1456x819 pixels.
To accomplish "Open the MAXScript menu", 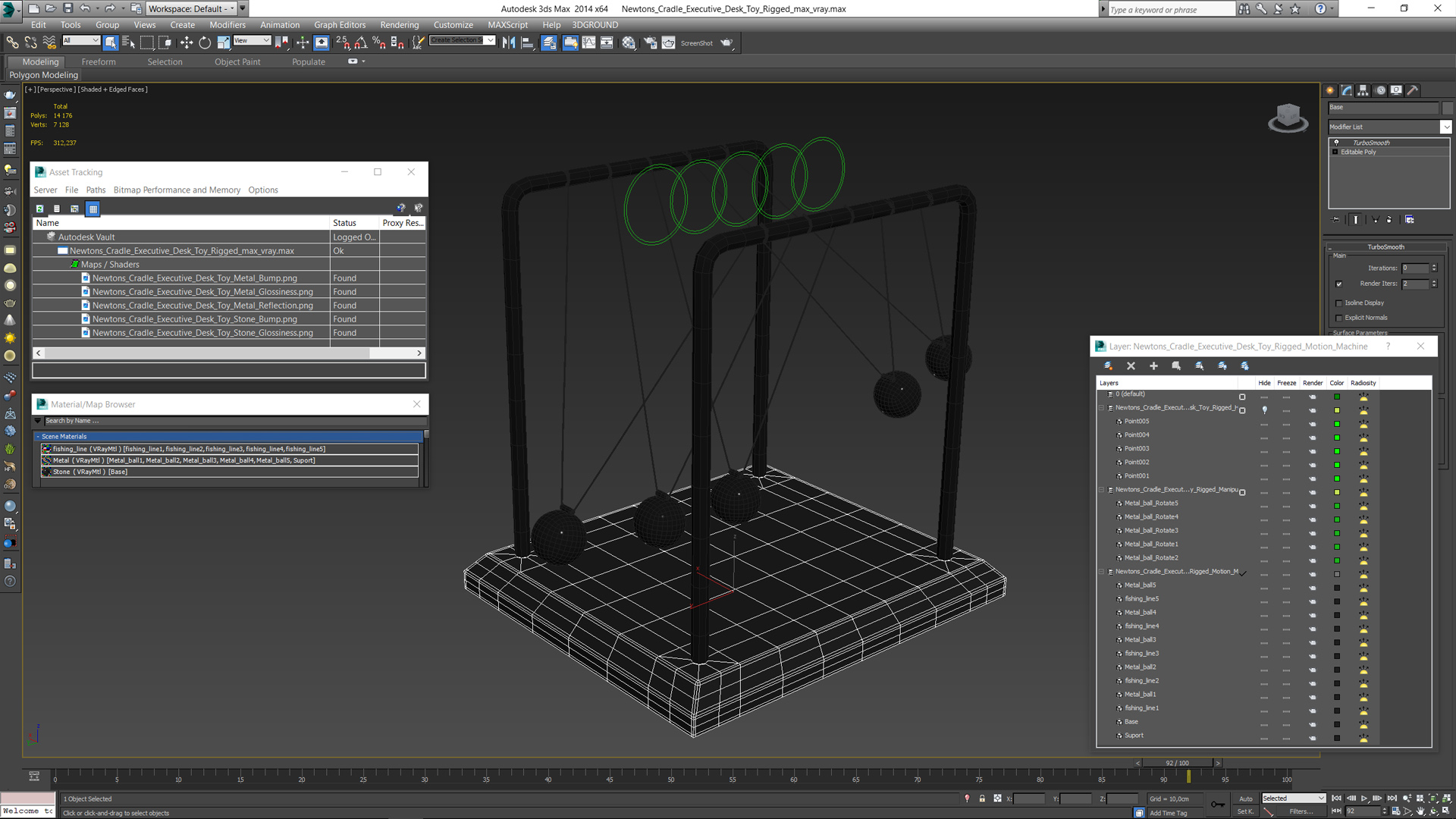I will pos(507,25).
